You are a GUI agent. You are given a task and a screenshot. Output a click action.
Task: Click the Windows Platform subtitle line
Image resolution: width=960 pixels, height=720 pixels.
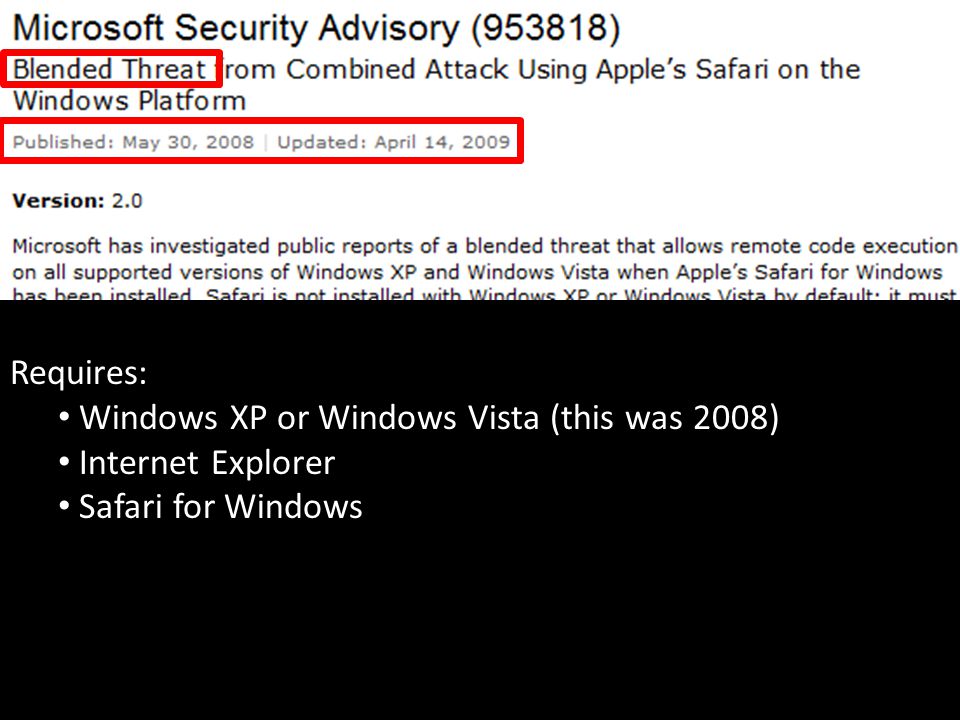click(x=130, y=100)
